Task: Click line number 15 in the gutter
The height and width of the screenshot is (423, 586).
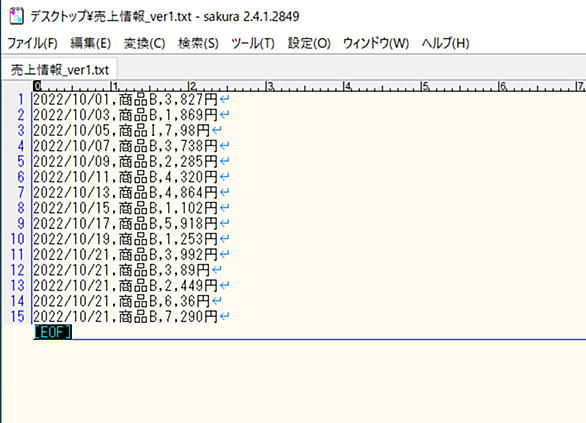Action: pos(17,317)
